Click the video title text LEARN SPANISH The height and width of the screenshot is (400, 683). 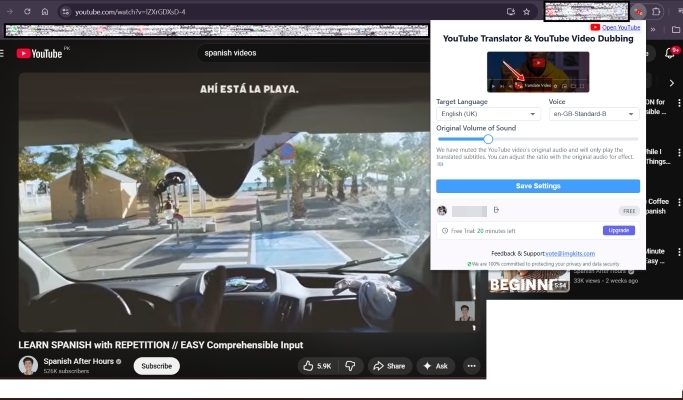160,345
